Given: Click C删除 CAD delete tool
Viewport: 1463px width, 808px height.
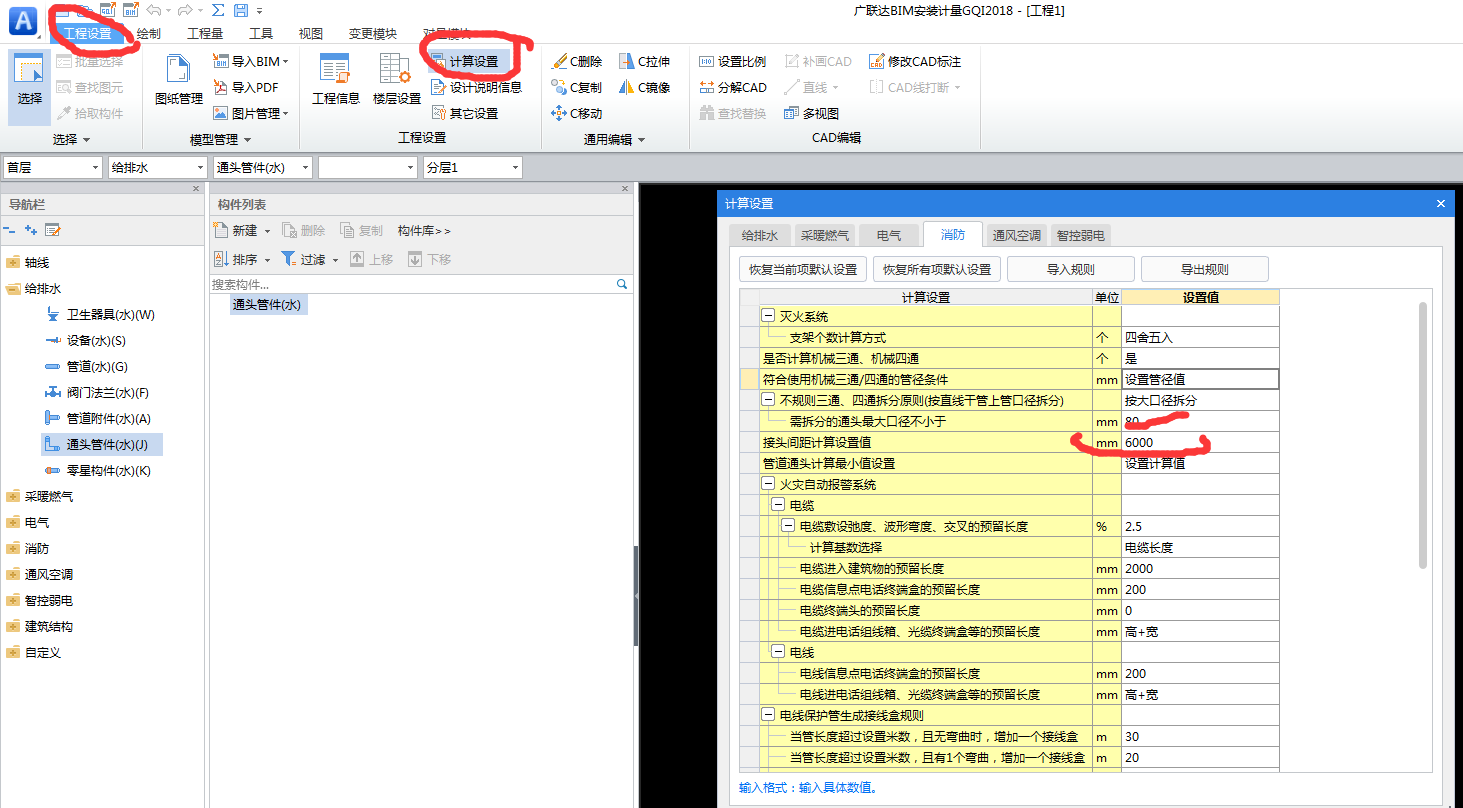Looking at the screenshot, I should [x=577, y=61].
